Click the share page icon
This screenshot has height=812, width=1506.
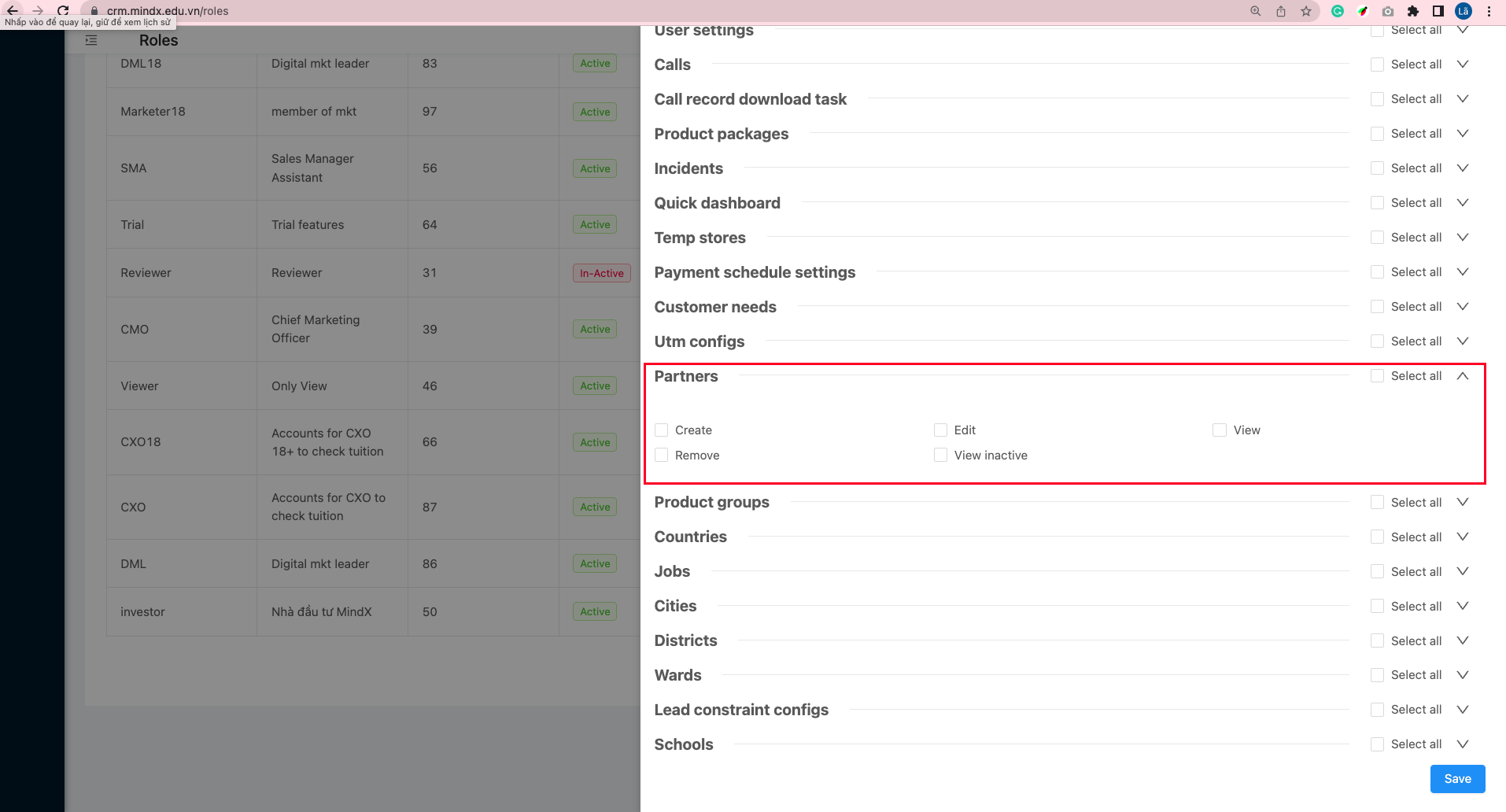point(1281,11)
